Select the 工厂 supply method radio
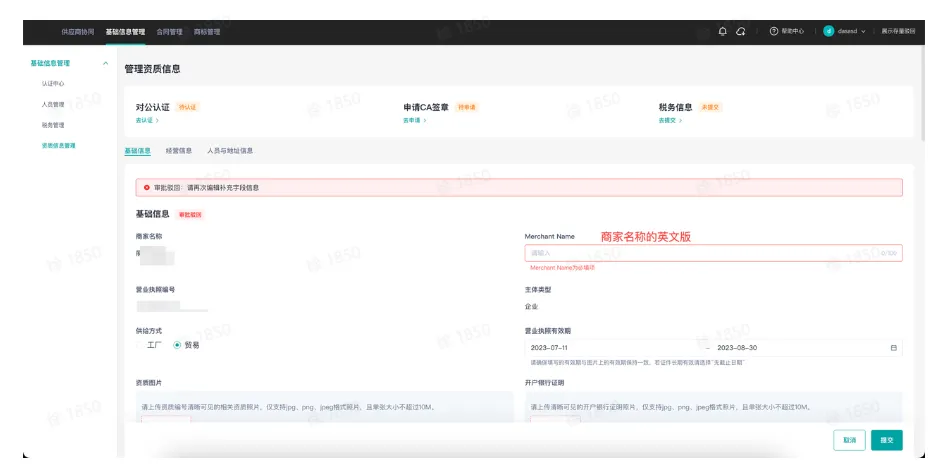The height and width of the screenshot is (465, 942). (140, 345)
